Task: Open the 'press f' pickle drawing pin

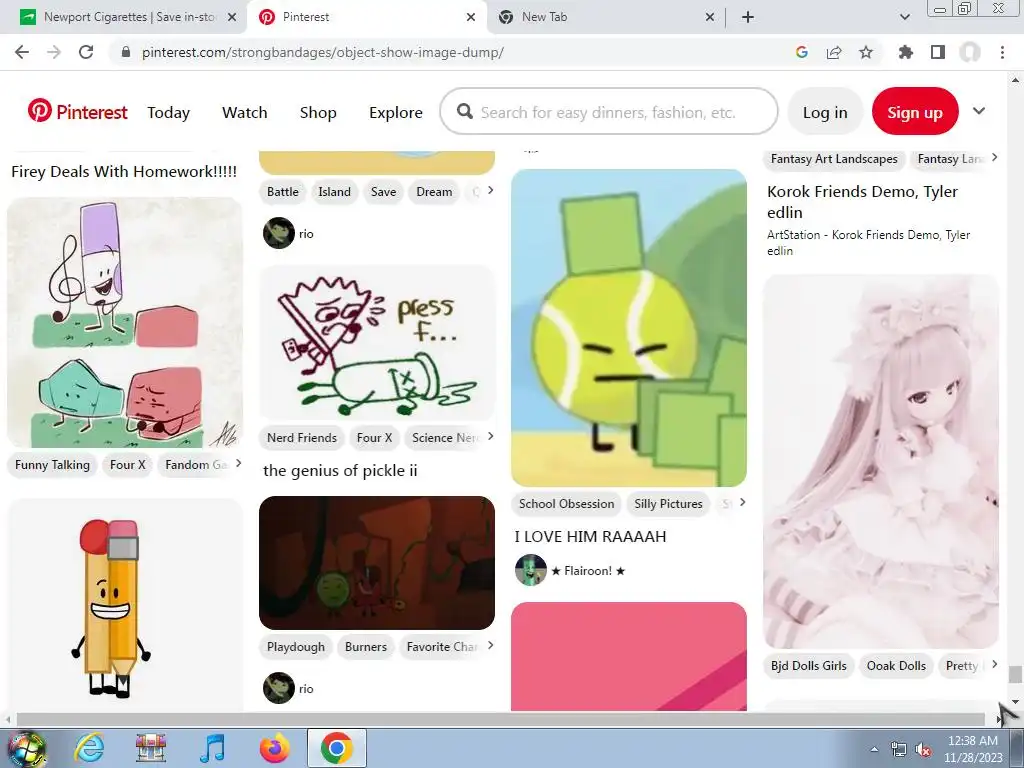Action: pos(377,343)
